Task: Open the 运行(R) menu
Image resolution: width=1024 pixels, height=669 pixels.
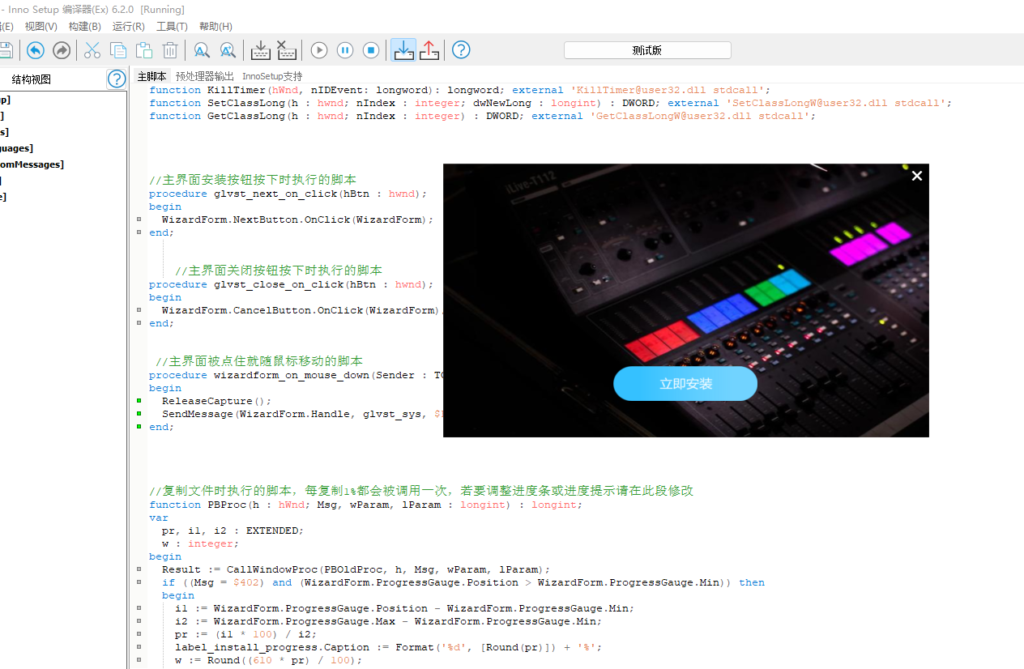Action: pos(128,26)
